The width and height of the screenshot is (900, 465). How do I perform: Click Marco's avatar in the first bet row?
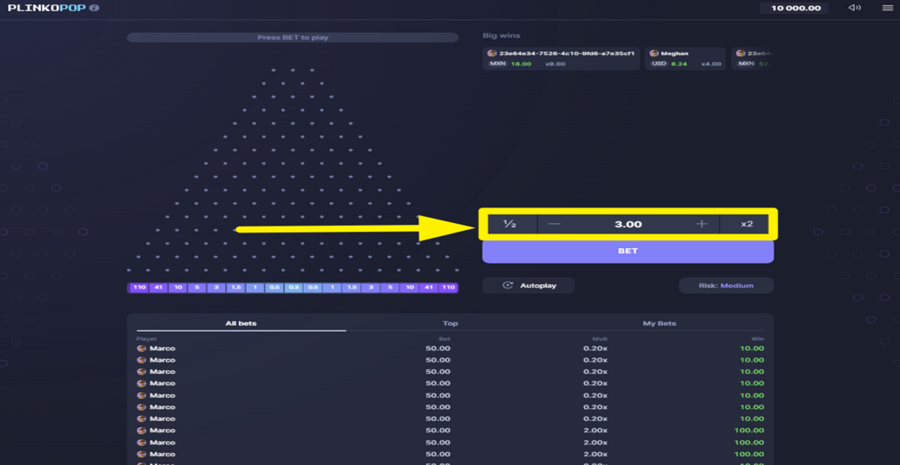click(x=141, y=348)
